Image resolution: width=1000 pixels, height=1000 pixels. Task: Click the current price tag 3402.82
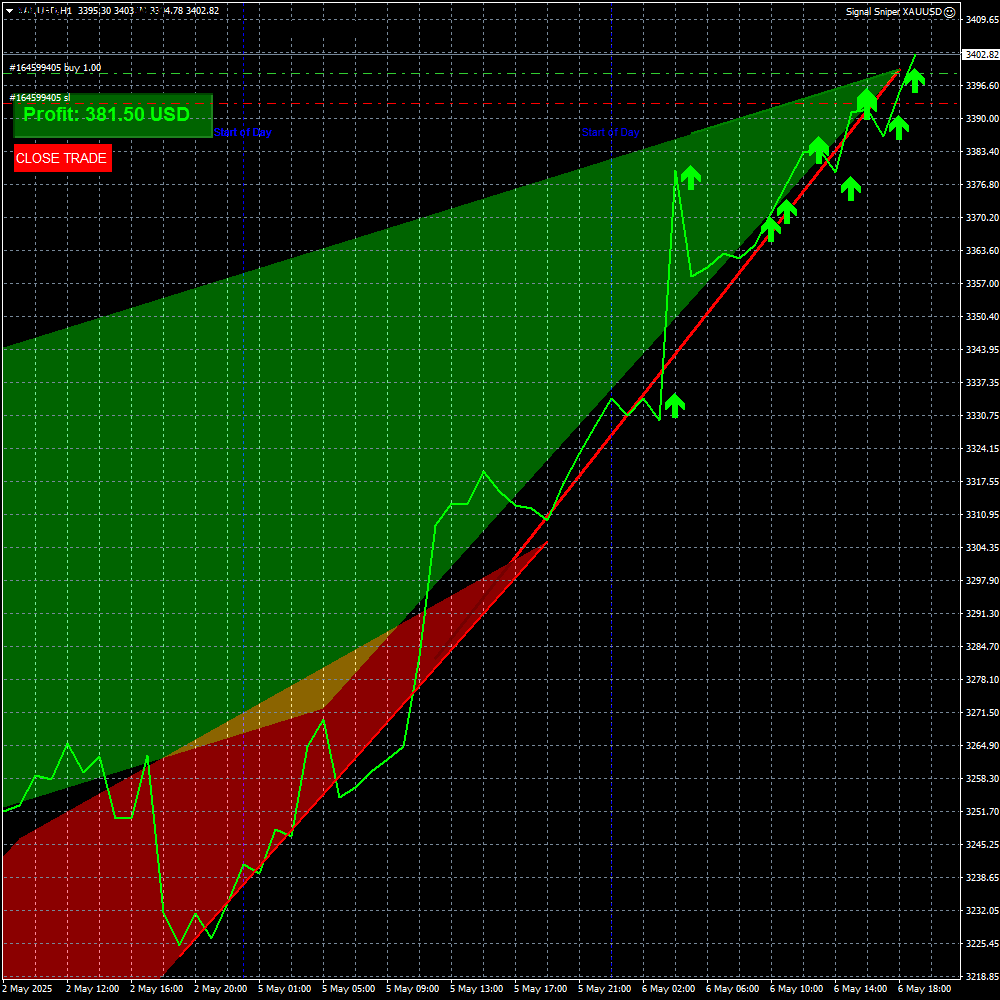981,55
